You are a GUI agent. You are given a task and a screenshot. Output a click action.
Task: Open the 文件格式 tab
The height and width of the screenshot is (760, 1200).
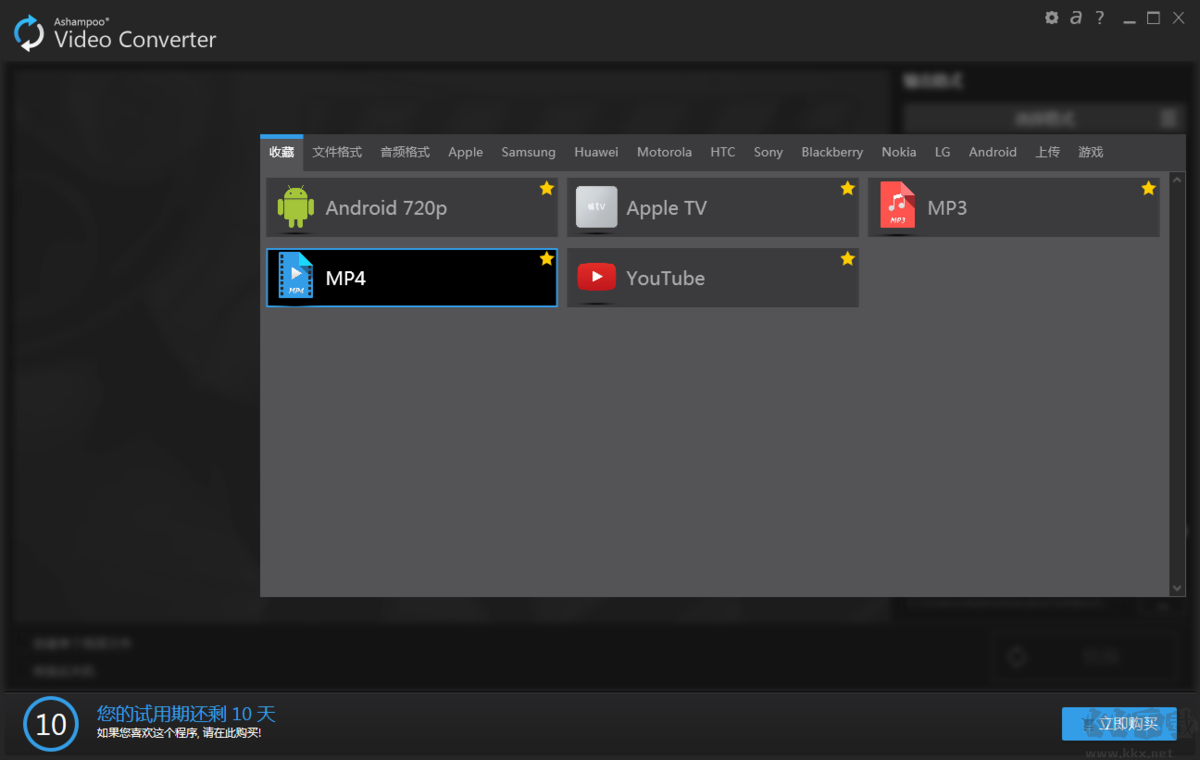(337, 152)
